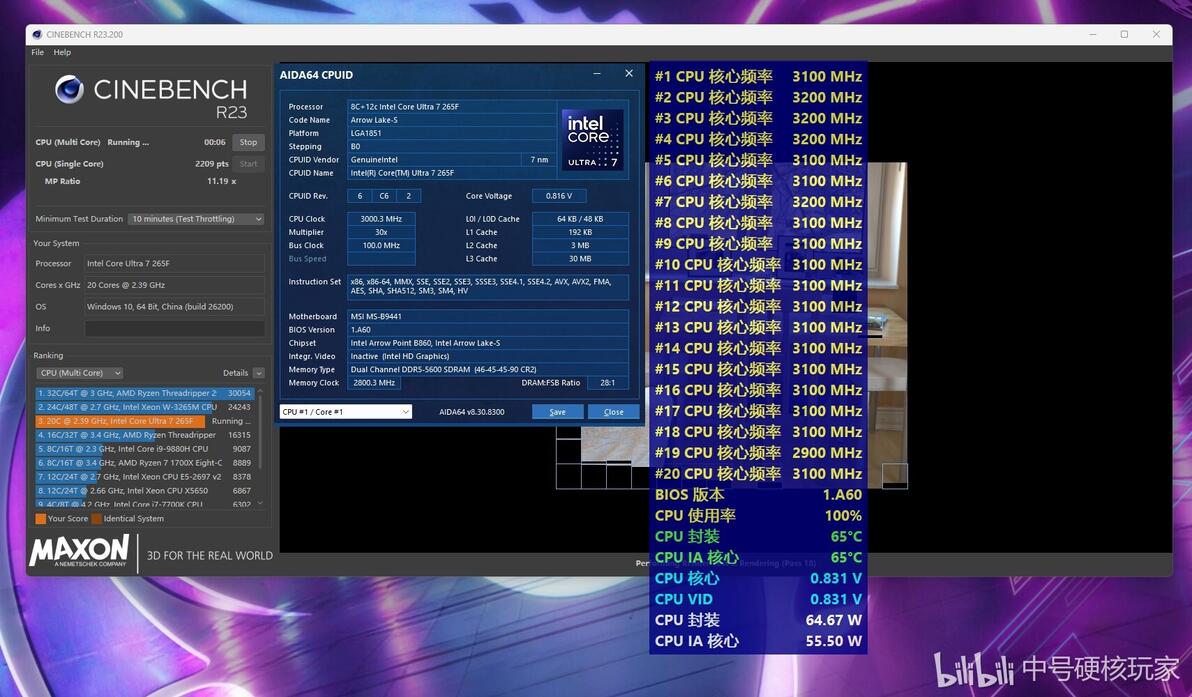The width and height of the screenshot is (1192, 697).
Task: Select the Xeon E5-2697 v2 ranking row
Action: coord(144,477)
